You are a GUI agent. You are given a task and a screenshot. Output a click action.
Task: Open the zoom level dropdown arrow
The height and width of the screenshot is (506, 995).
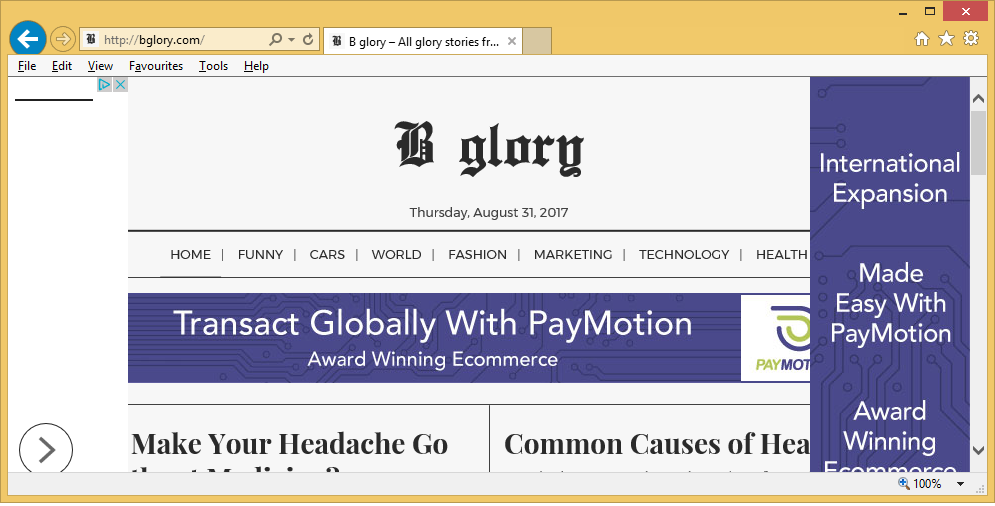tap(960, 484)
